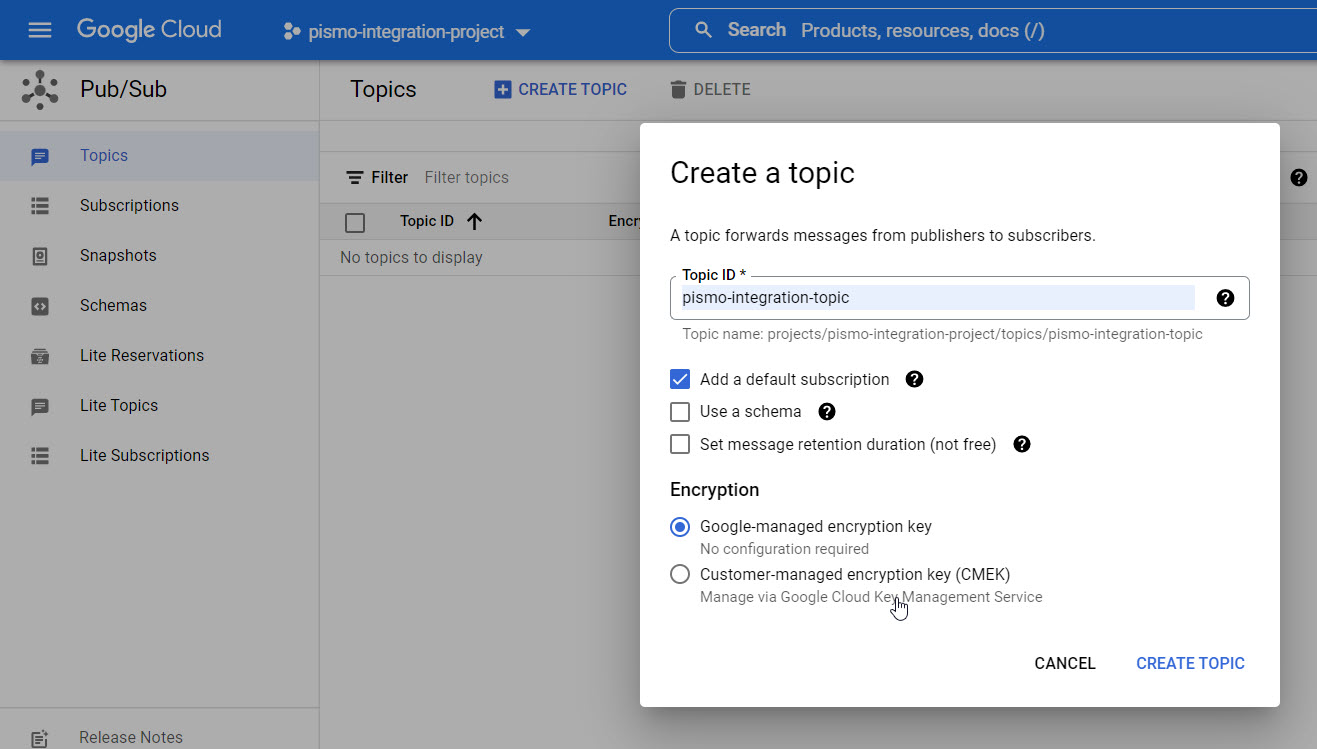Screen dimensions: 1317x749
Task: Click CREATE TOPIC button in the dialog
Action: click(x=1190, y=664)
